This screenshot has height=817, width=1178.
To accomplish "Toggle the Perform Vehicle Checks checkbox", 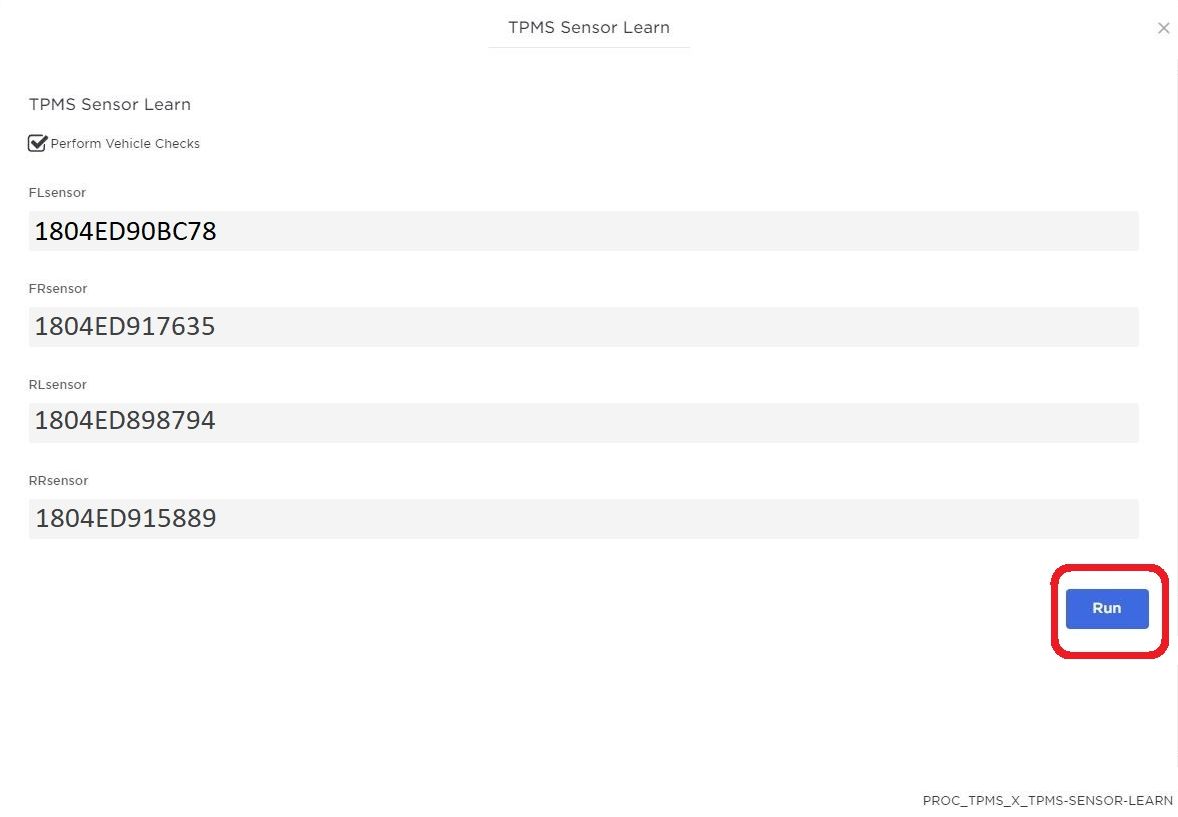I will (37, 143).
